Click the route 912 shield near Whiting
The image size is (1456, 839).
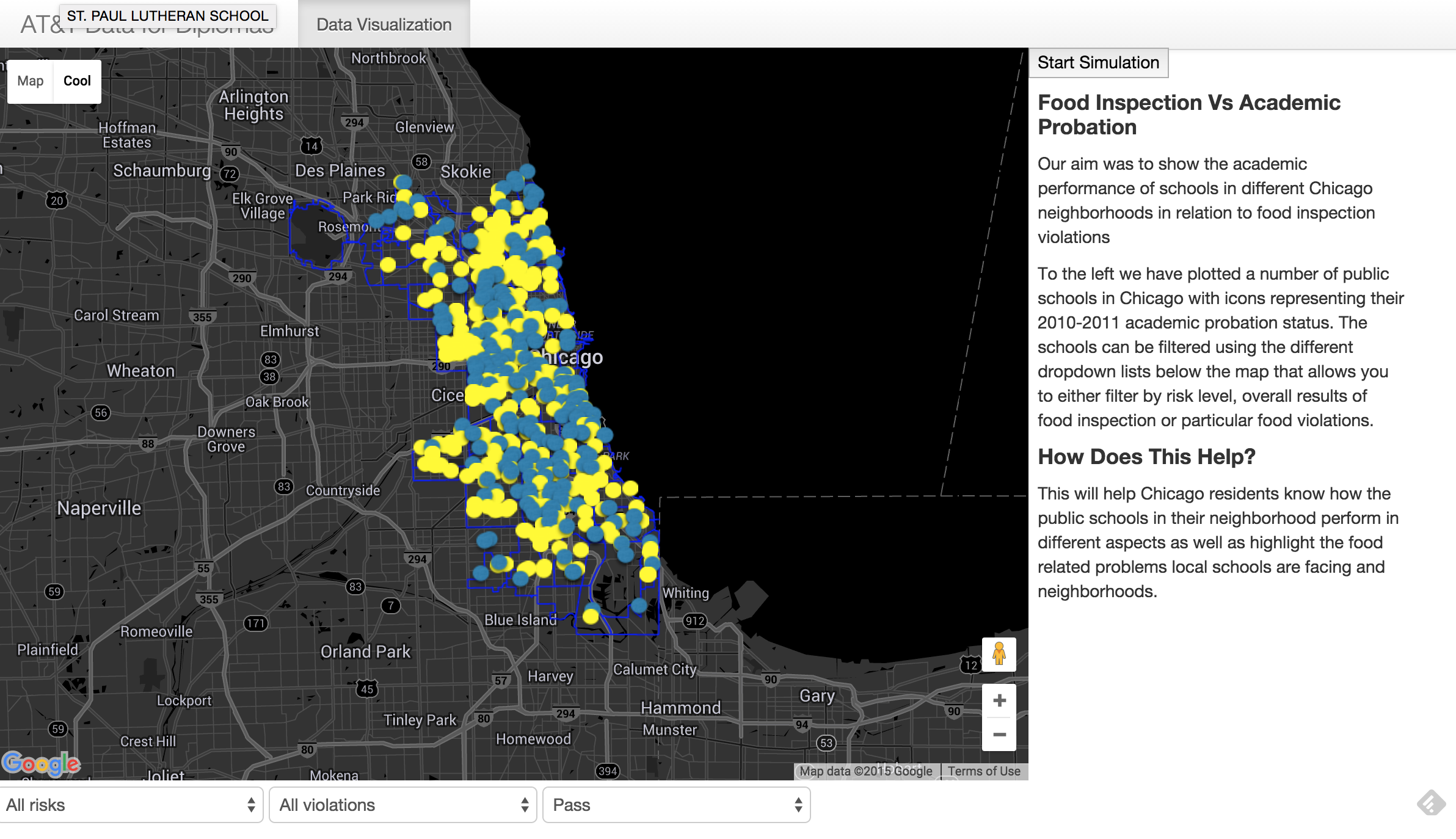[694, 621]
